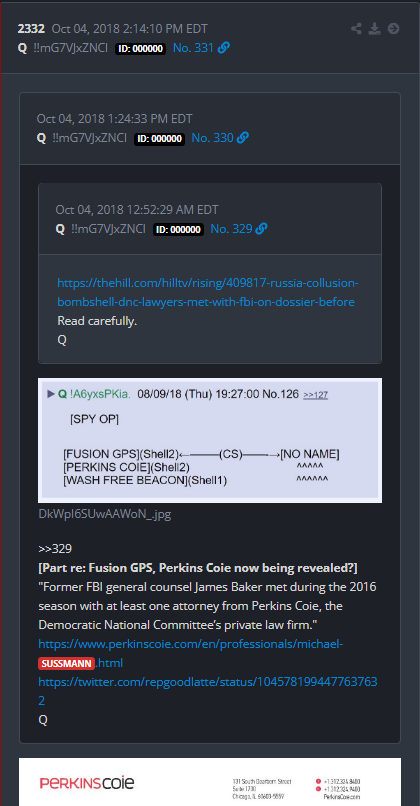Open the No. 329 post link
This screenshot has width=420, height=806.
pos(231,229)
